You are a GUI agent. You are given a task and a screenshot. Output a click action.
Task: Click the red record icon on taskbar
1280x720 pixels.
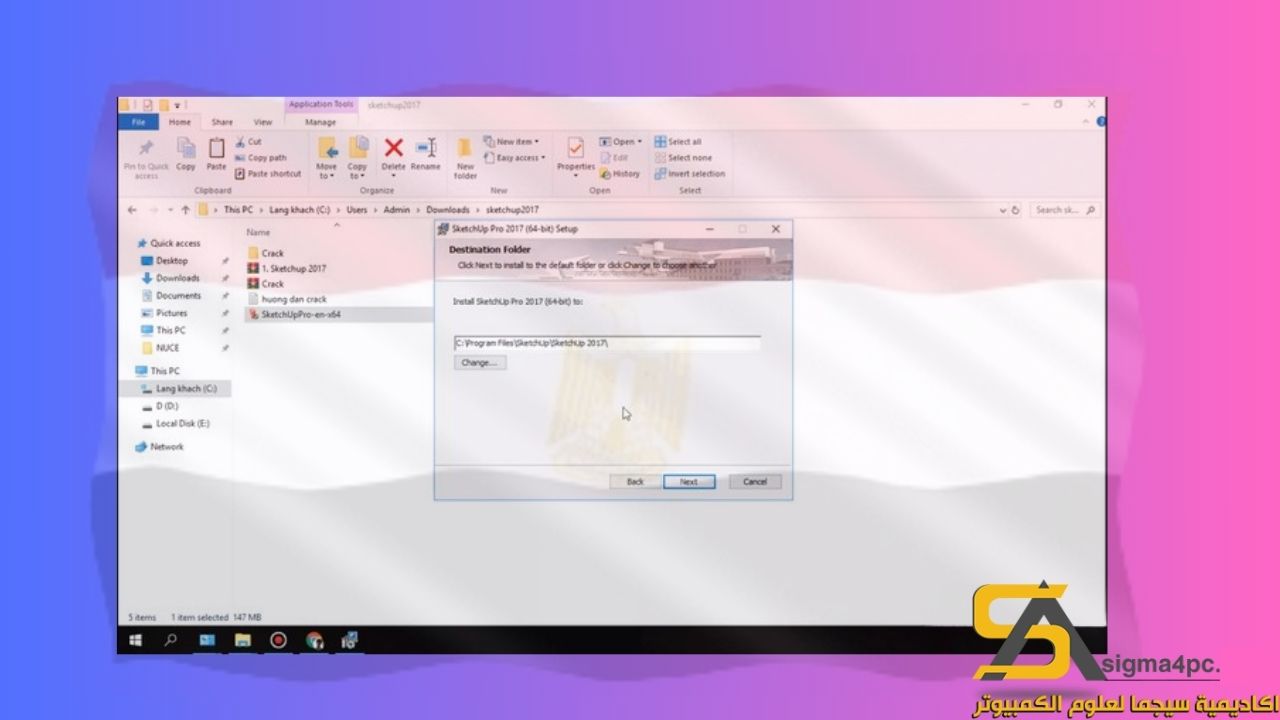coord(278,640)
